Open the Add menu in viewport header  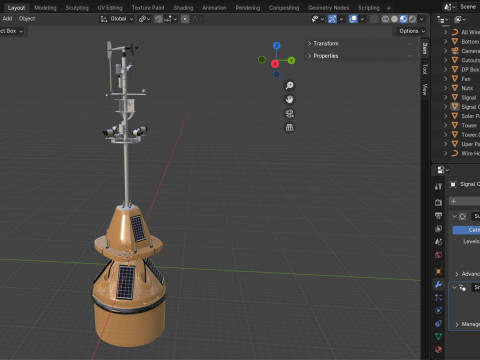(x=7, y=19)
